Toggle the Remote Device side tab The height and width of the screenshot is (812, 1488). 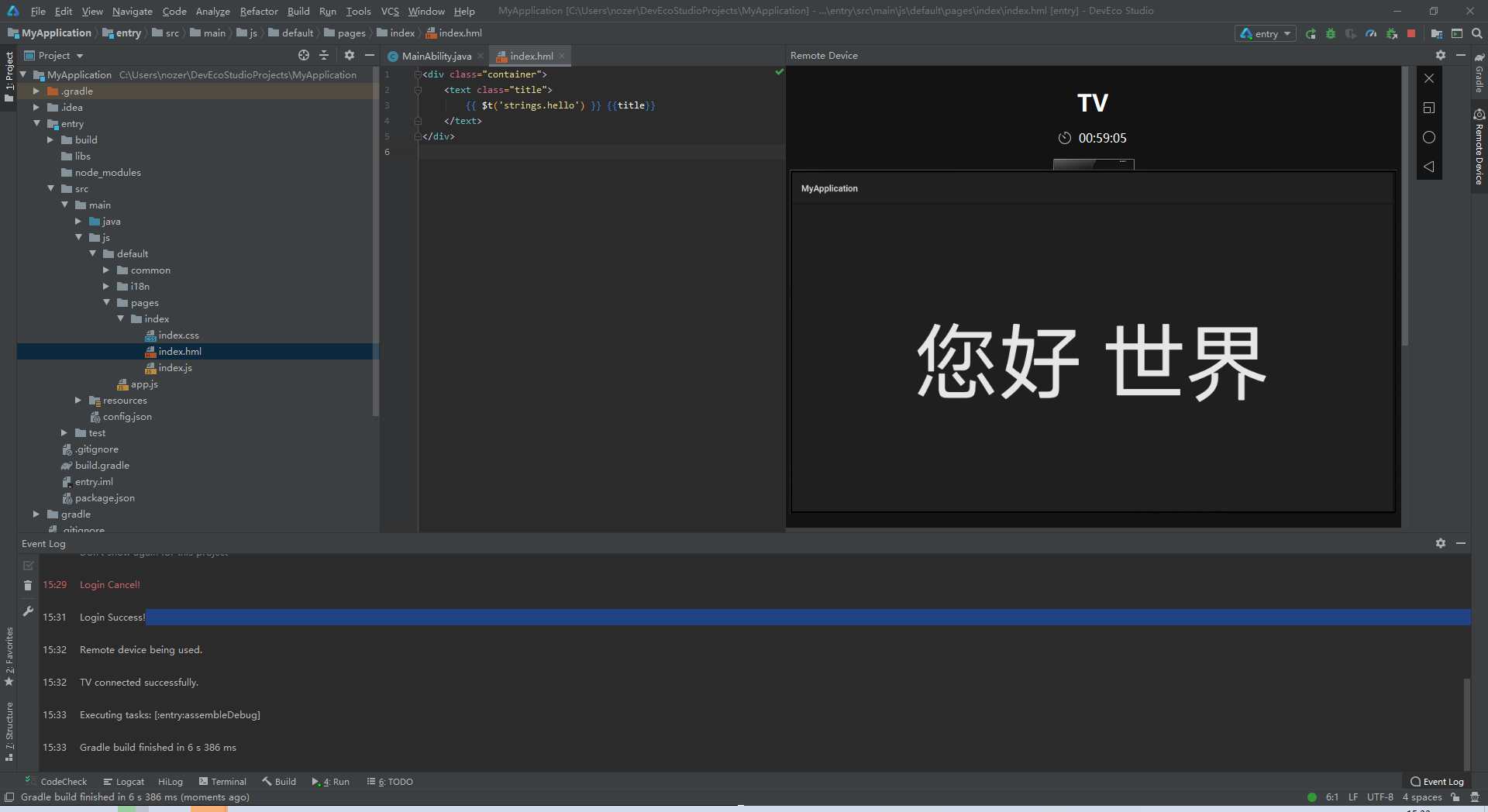[1479, 147]
